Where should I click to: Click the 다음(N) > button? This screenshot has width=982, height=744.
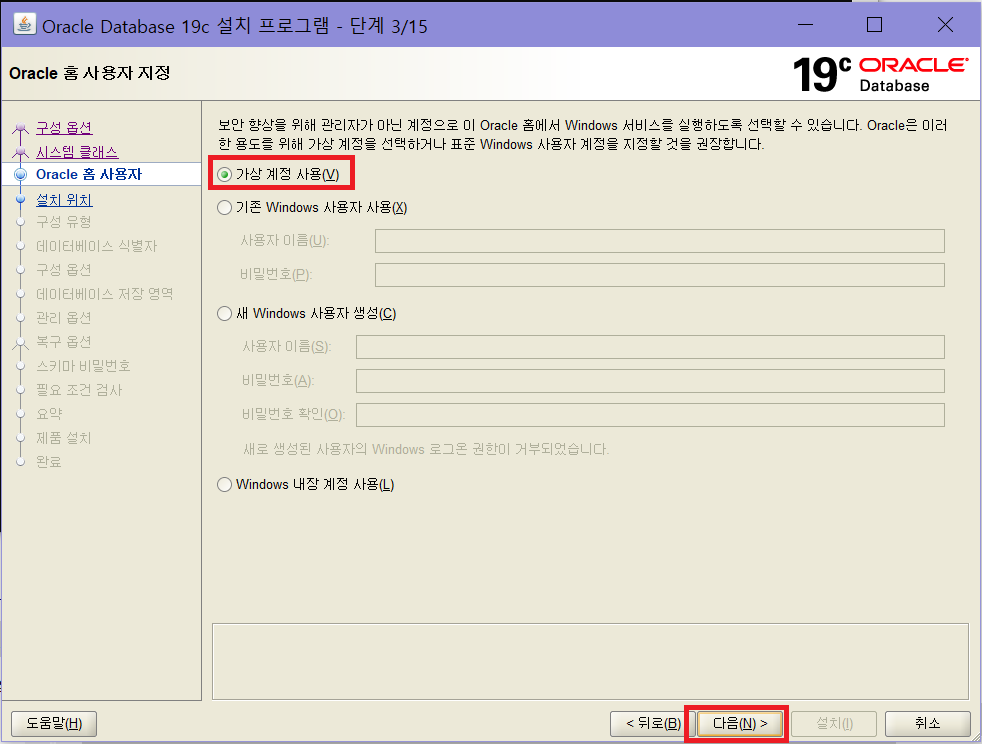coord(740,724)
